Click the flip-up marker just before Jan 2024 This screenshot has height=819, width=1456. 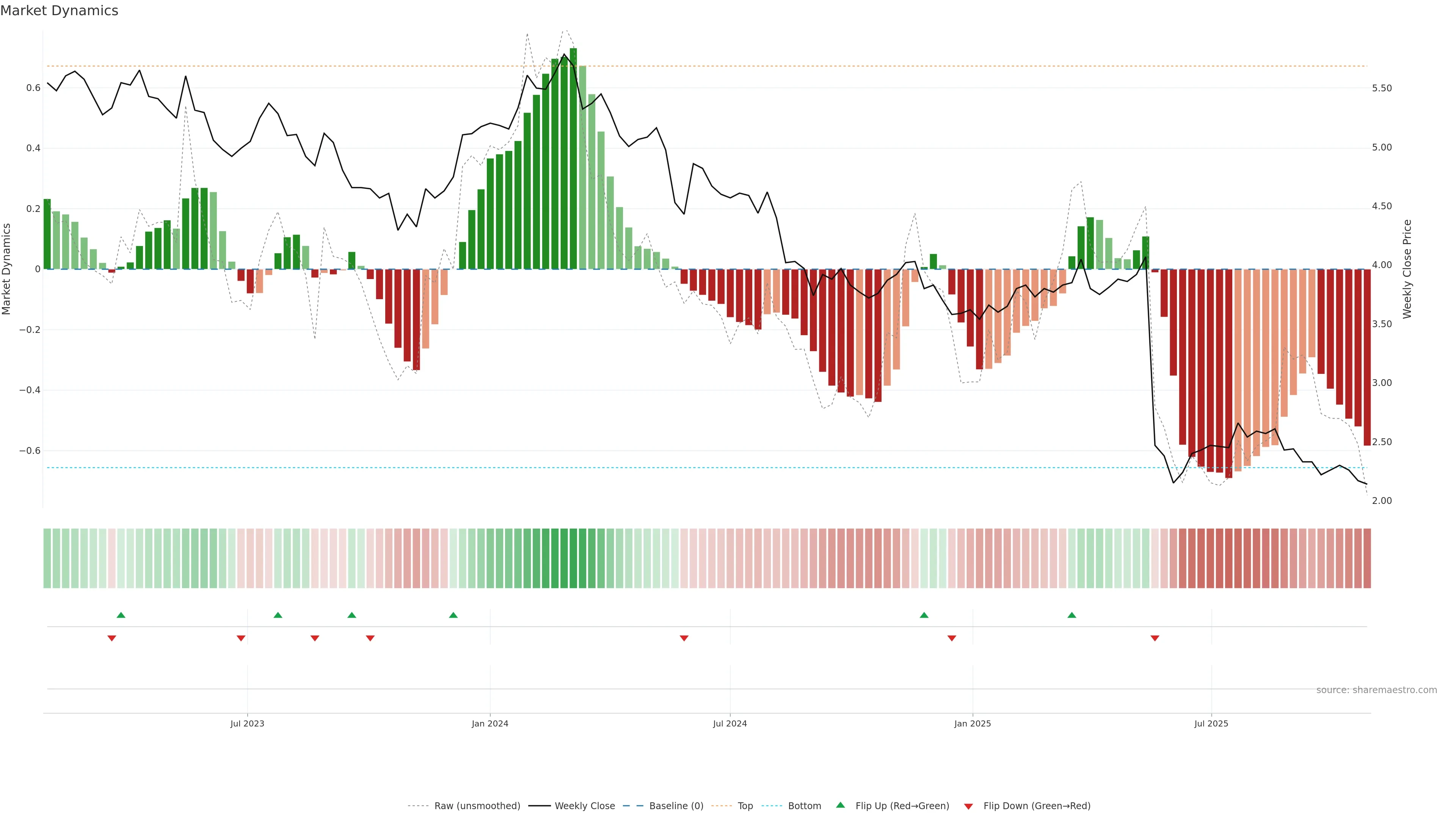coord(453,615)
